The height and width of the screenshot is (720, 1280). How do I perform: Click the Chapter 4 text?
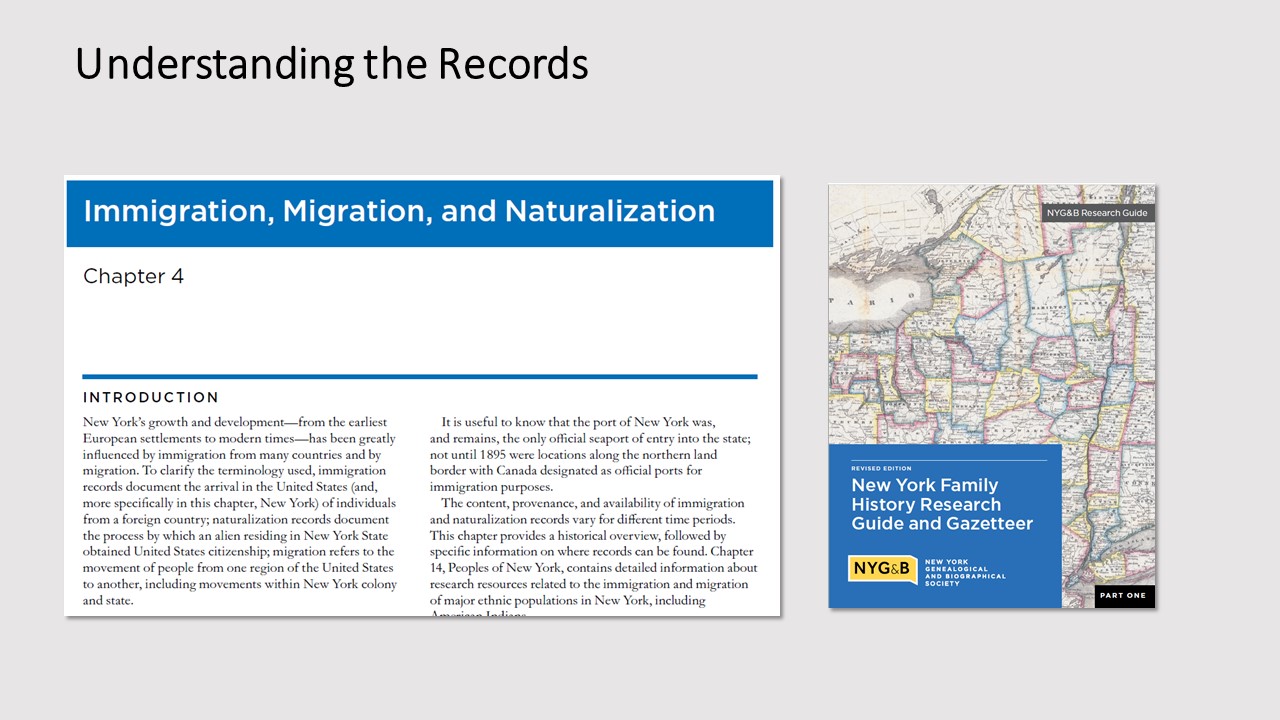click(133, 277)
